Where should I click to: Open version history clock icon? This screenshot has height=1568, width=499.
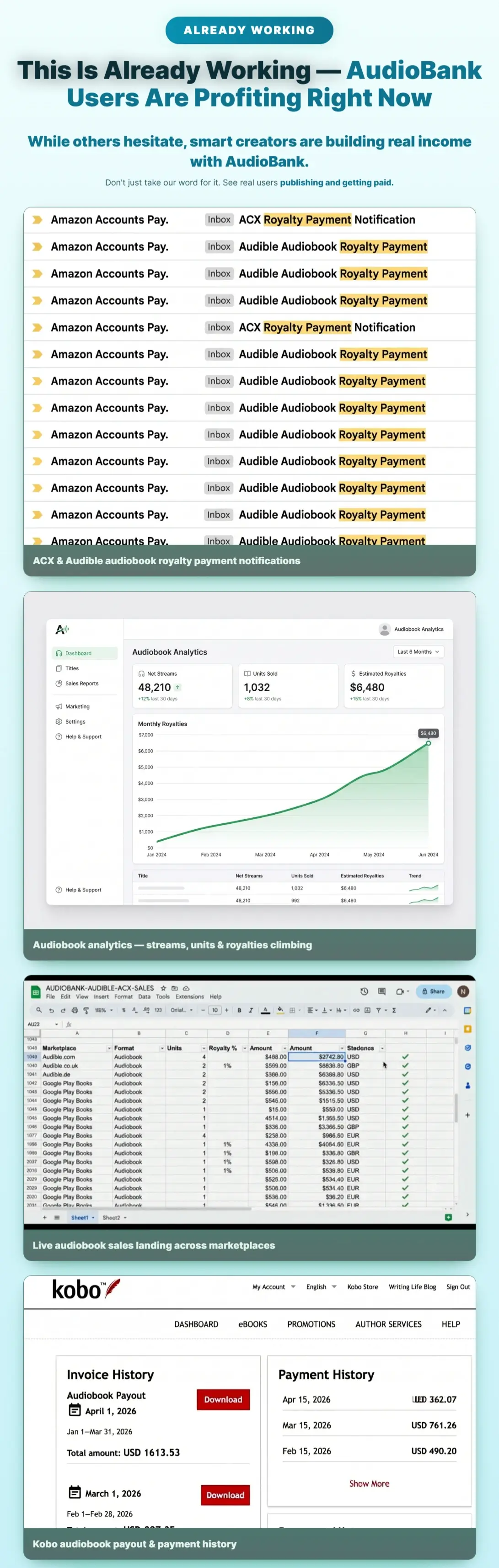coord(365,991)
